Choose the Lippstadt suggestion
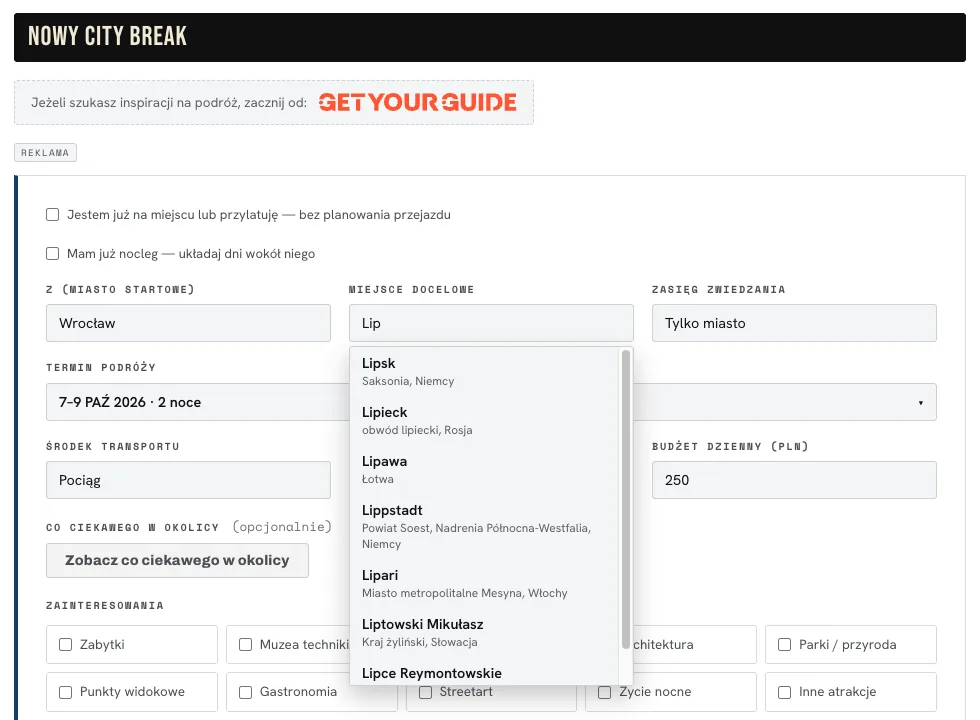Image resolution: width=980 pixels, height=720 pixels. (x=484, y=526)
